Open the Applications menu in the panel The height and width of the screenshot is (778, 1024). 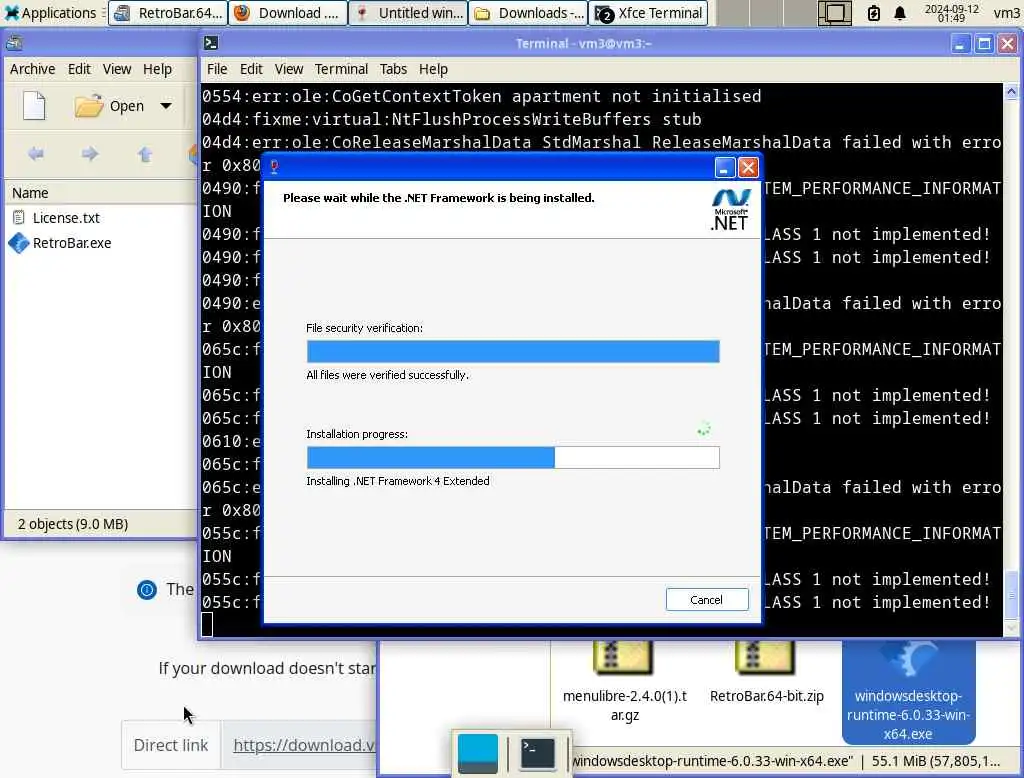click(50, 12)
